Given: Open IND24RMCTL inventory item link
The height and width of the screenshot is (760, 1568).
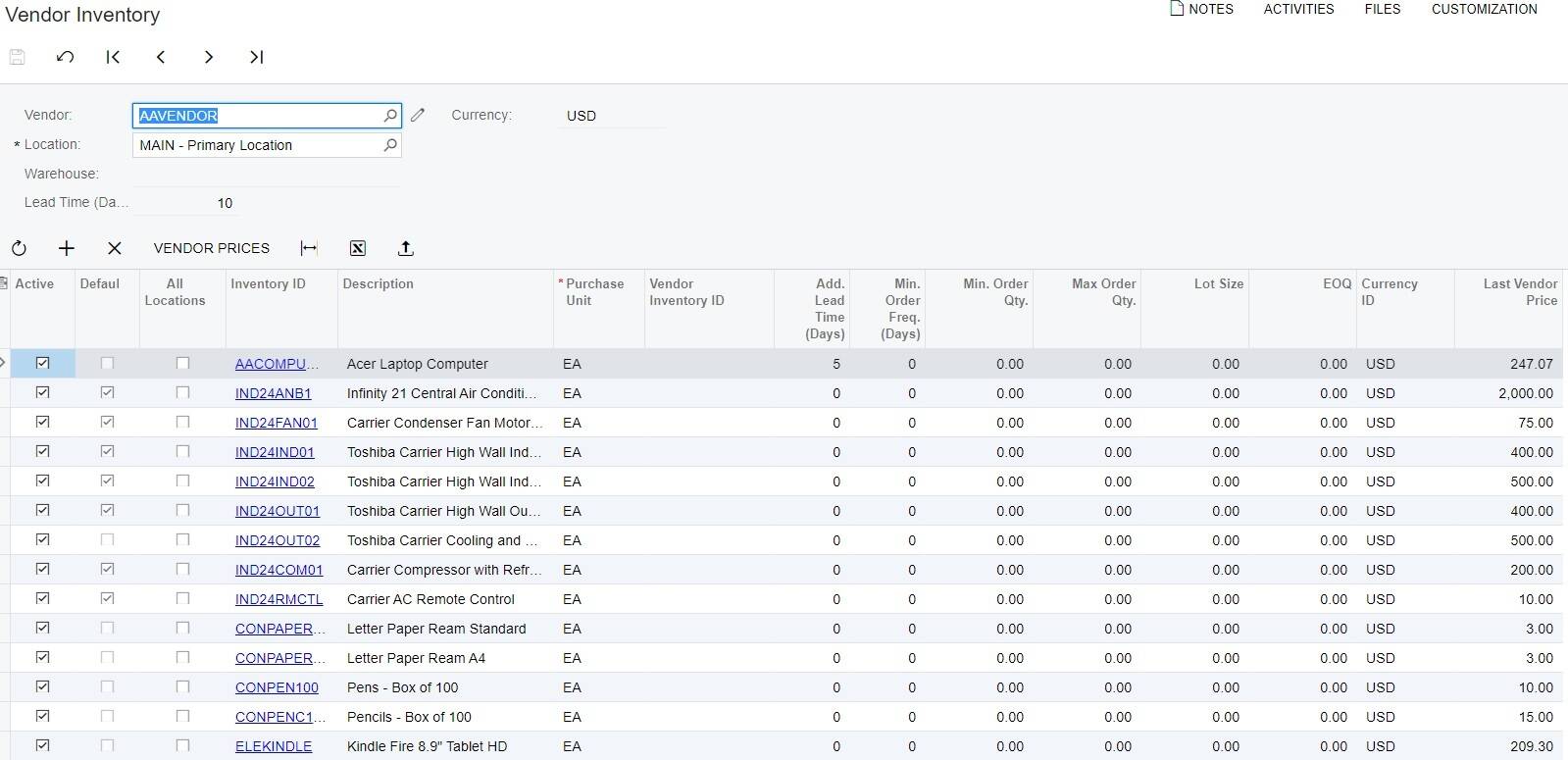Looking at the screenshot, I should tap(278, 599).
